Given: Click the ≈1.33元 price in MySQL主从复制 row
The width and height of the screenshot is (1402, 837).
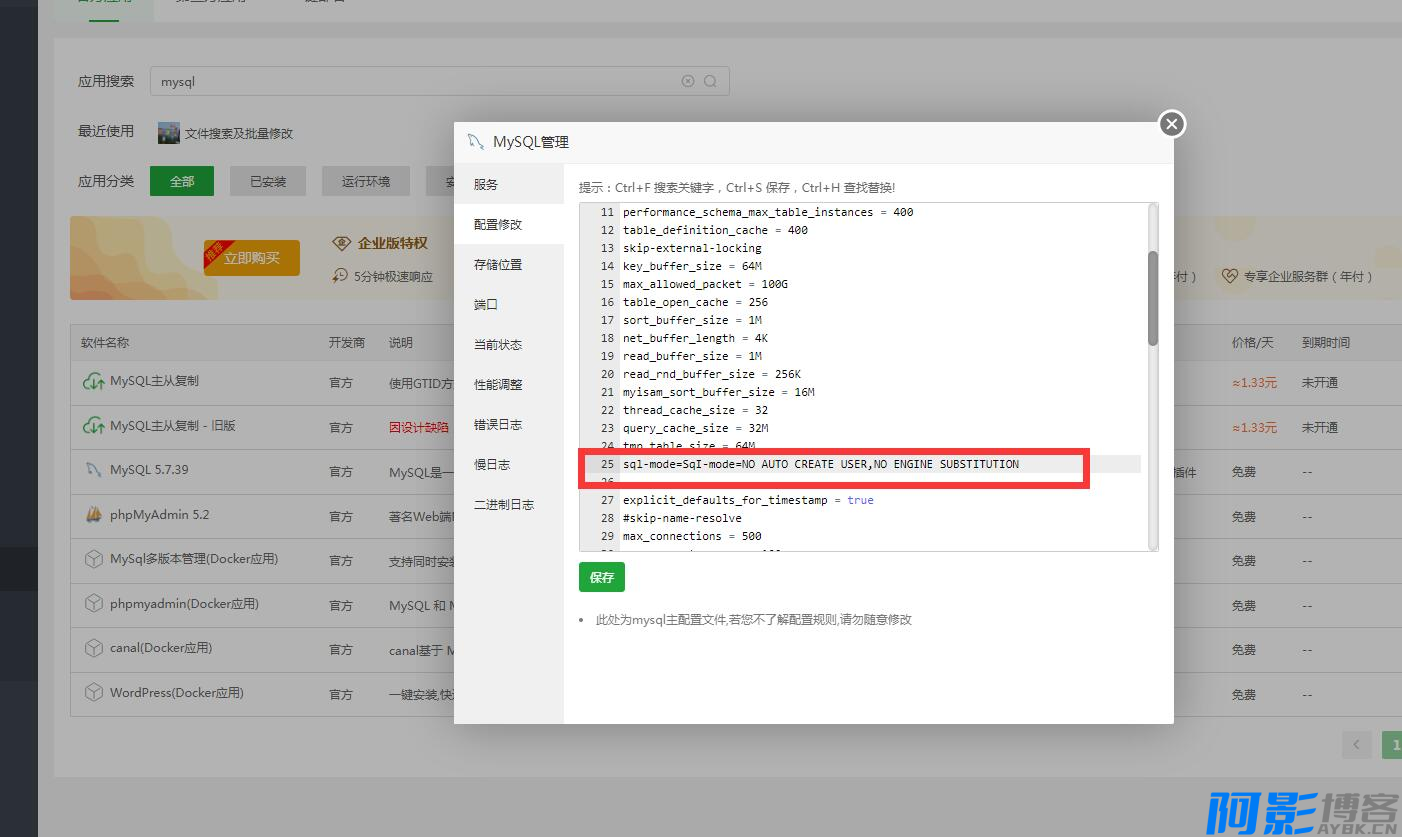Looking at the screenshot, I should click(x=1254, y=382).
